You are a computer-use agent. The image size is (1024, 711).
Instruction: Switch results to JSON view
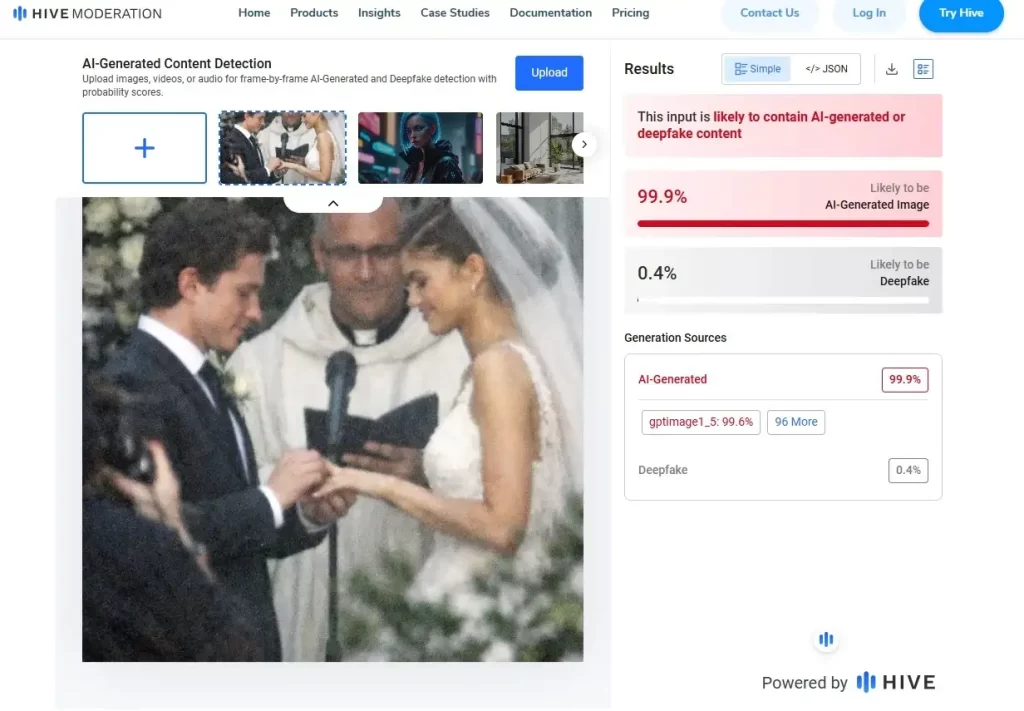point(826,69)
